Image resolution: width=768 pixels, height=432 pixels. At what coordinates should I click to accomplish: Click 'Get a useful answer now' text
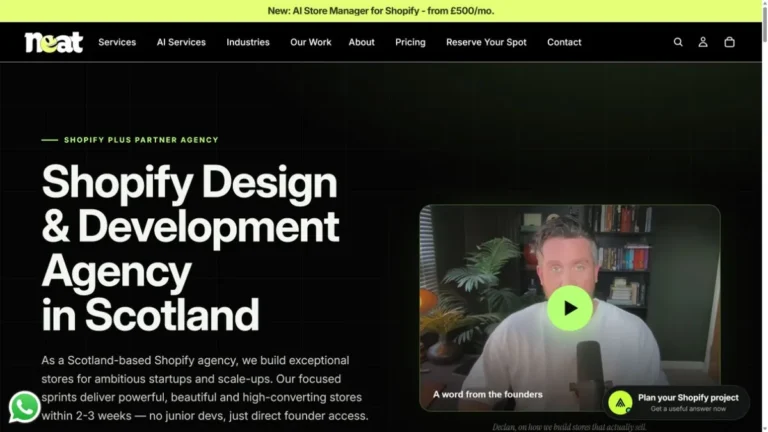688,409
